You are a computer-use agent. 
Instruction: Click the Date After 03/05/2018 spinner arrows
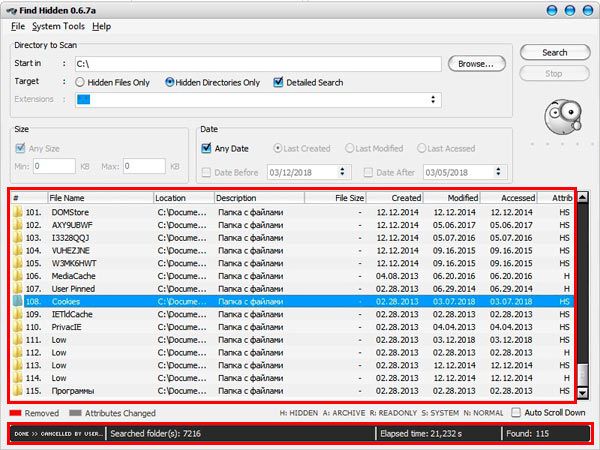click(x=498, y=172)
